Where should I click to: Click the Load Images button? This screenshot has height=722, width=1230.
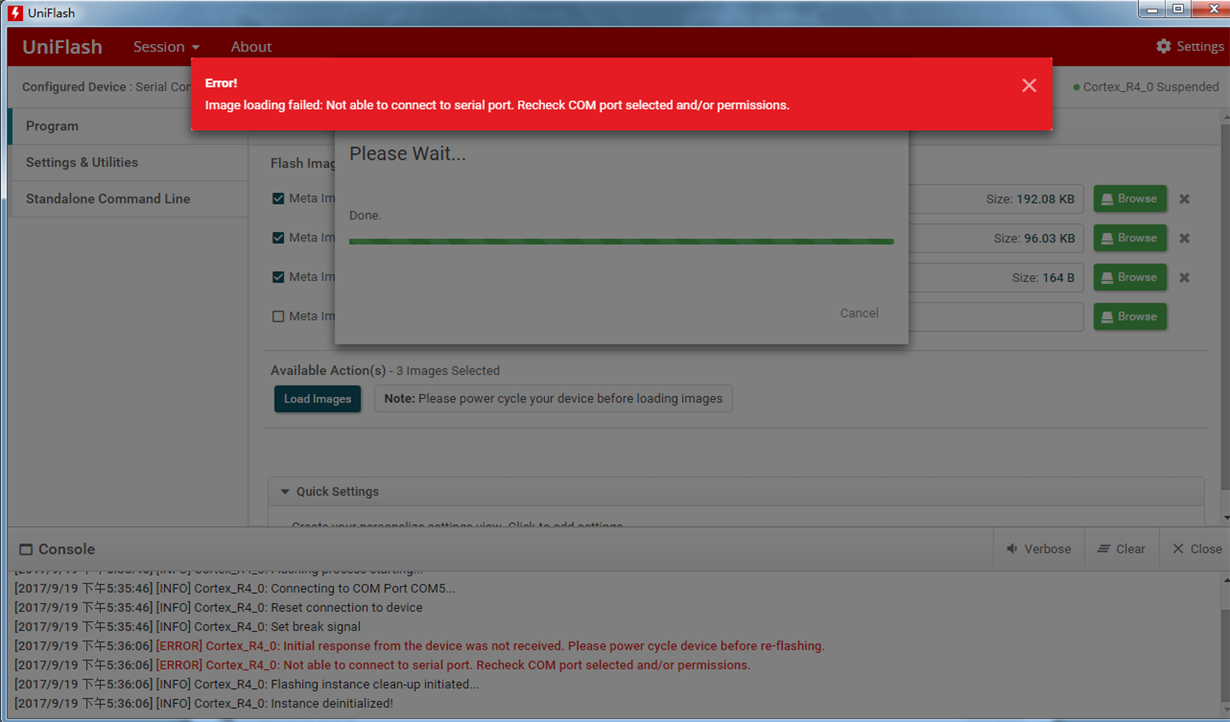tap(317, 399)
